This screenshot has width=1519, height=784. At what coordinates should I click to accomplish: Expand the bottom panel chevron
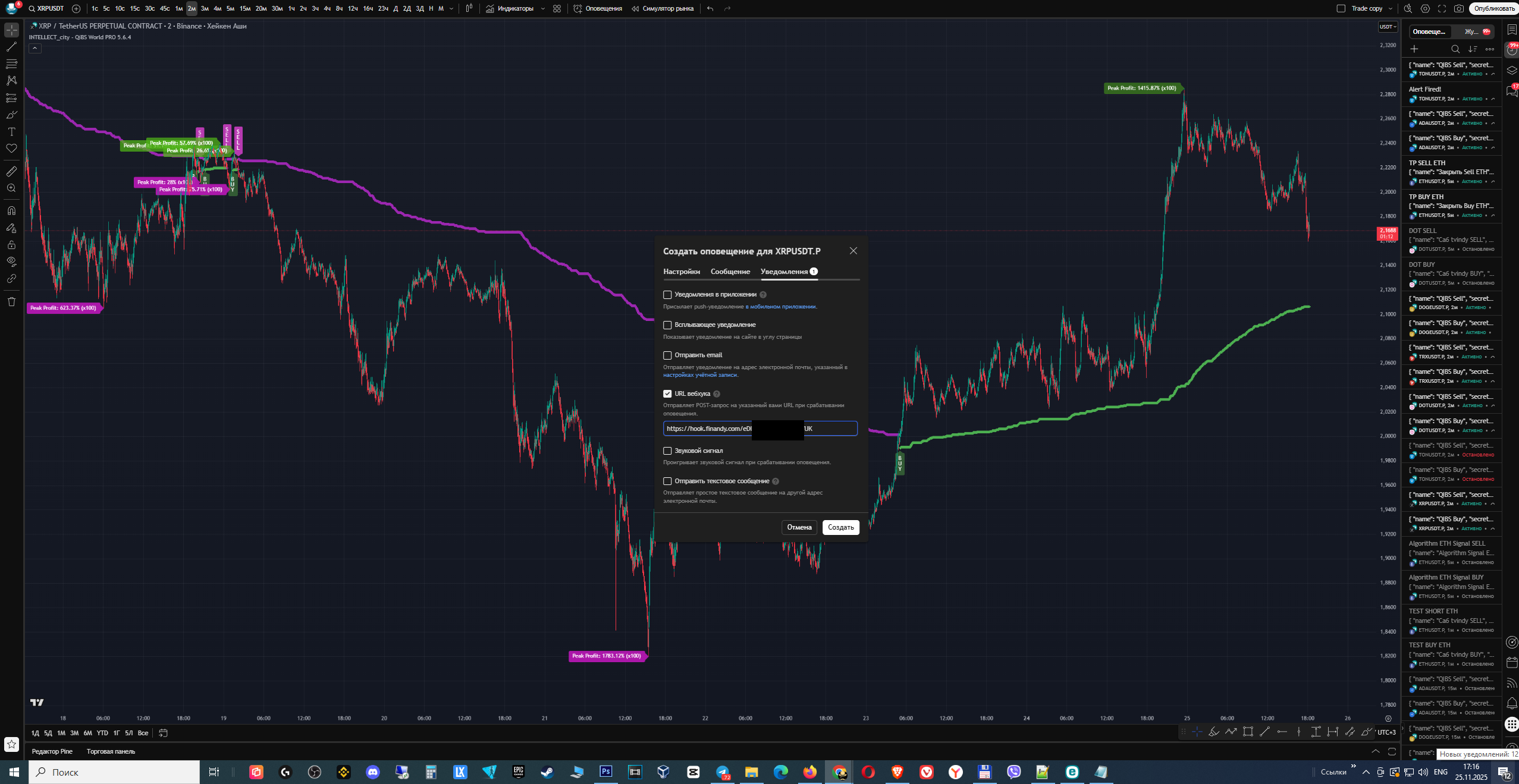pos(1375,751)
